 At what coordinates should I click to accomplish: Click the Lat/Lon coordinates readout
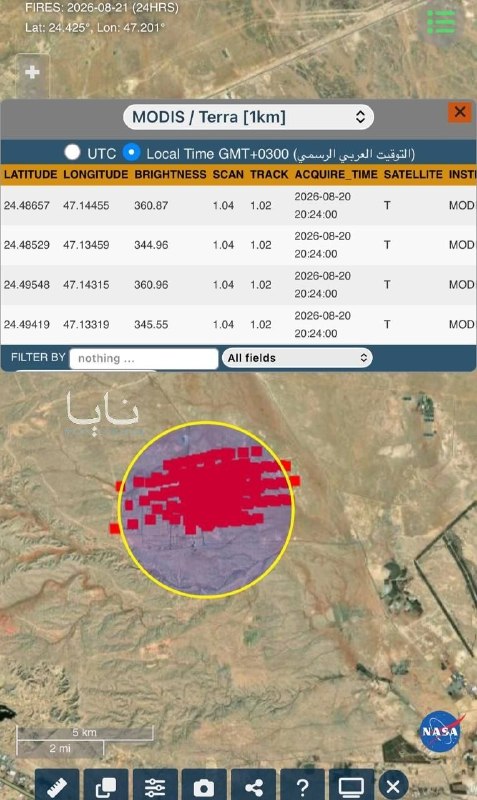coord(94,28)
